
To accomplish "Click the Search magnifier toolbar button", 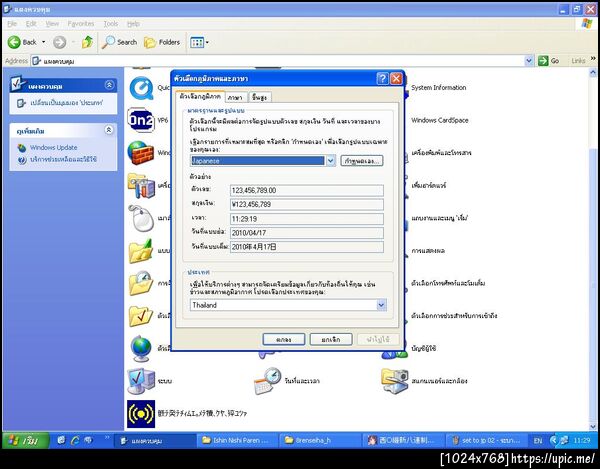I will pyautogui.click(x=119, y=42).
